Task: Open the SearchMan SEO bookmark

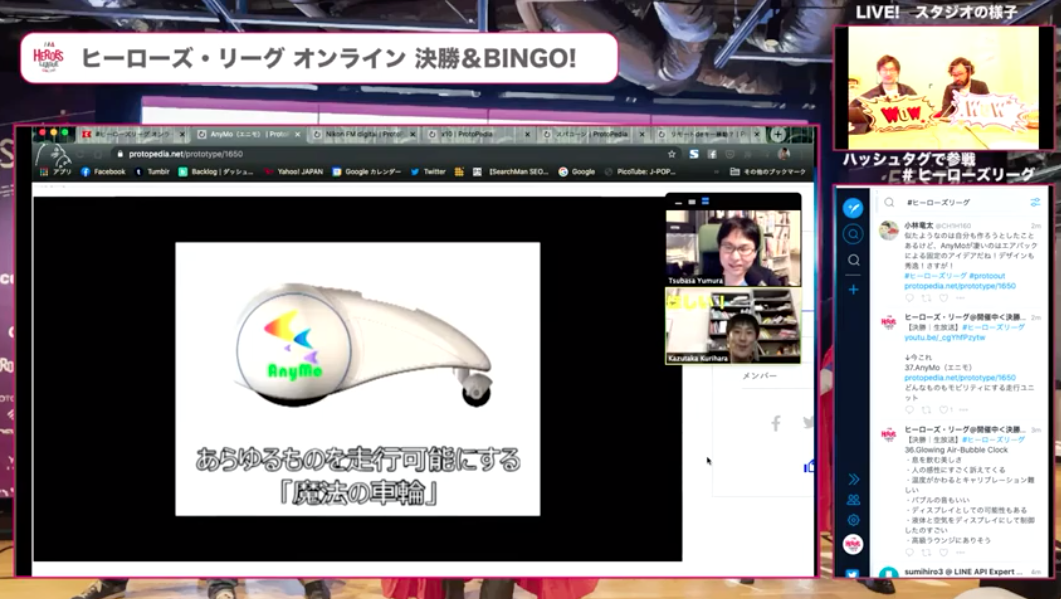Action: (511, 172)
